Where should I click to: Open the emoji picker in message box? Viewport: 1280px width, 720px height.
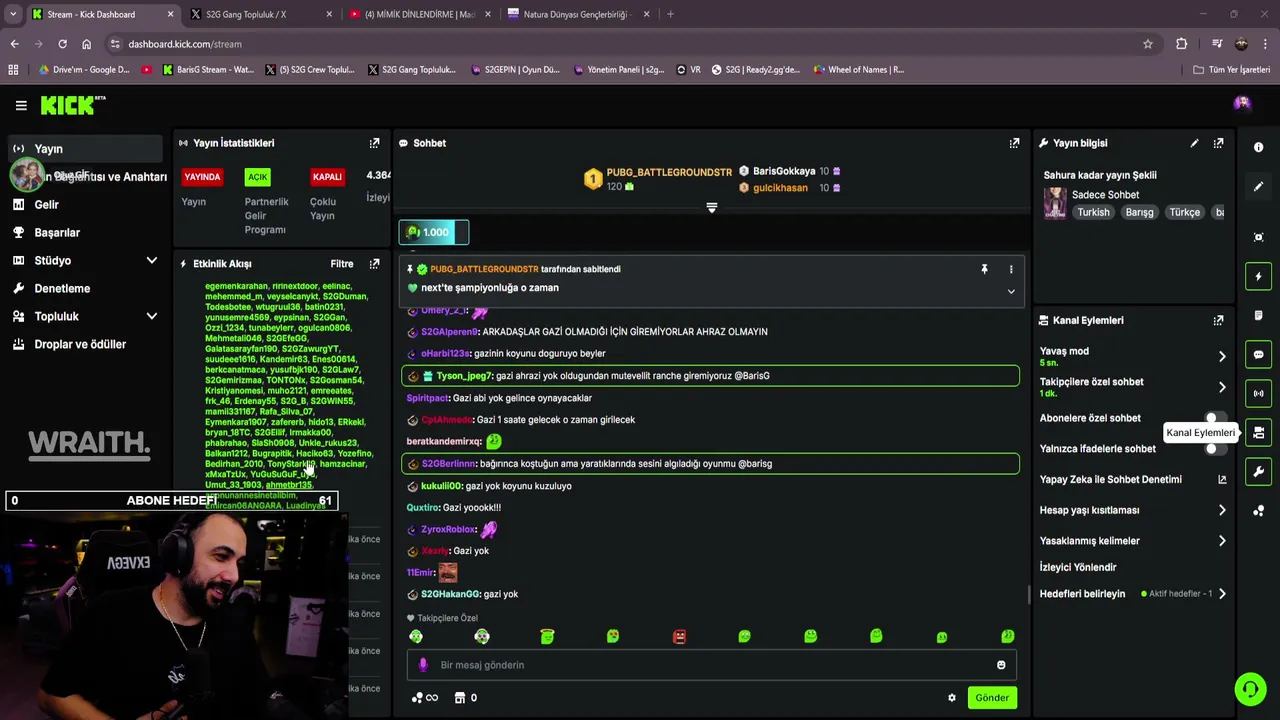point(1001,665)
